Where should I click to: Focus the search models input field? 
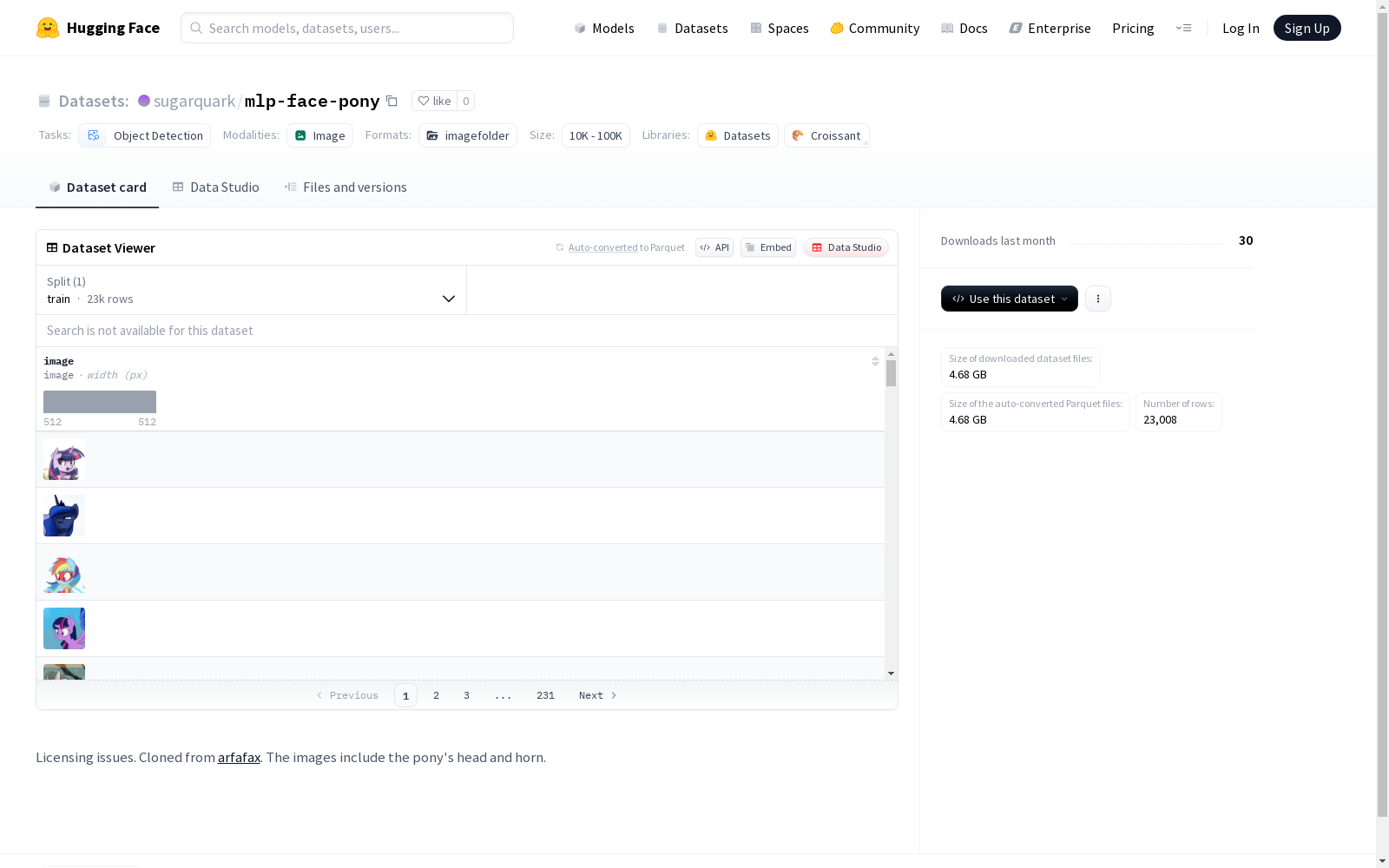click(347, 28)
